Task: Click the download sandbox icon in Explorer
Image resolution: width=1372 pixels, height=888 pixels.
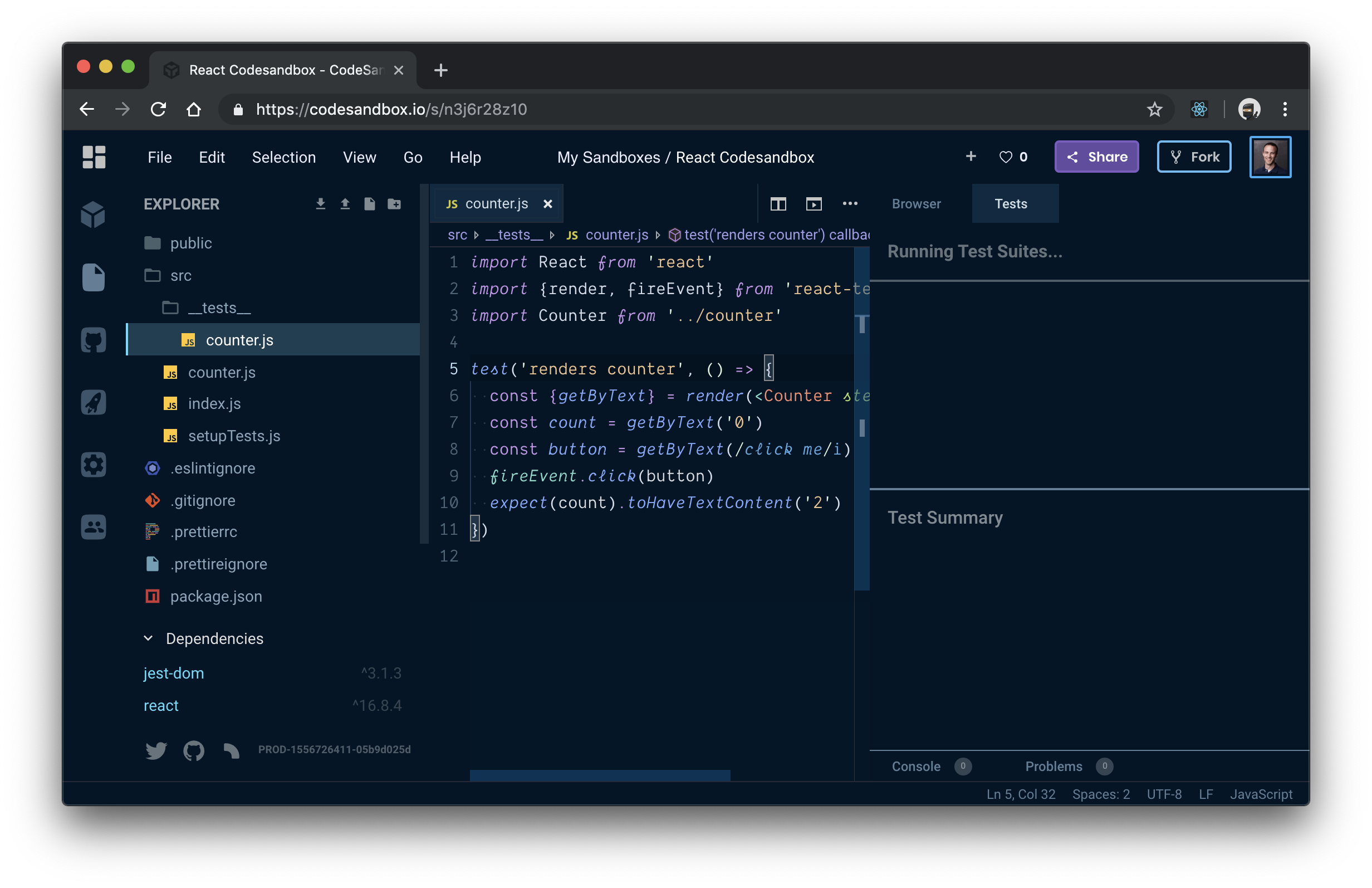Action: [320, 204]
